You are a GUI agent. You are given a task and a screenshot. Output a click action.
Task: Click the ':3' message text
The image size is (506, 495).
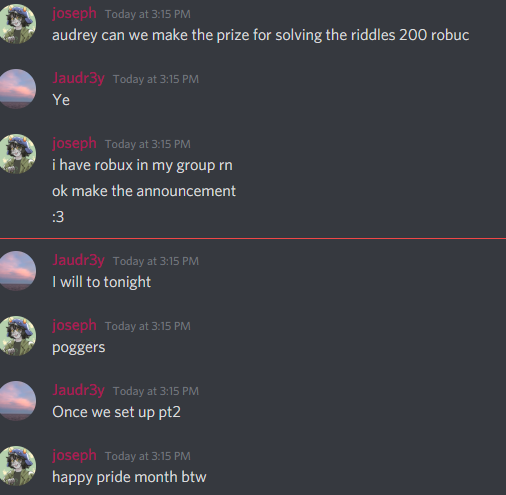(58, 217)
